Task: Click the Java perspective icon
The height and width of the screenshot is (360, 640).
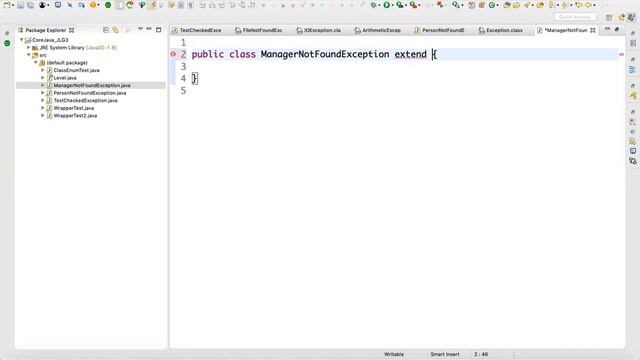Action: pos(632,17)
